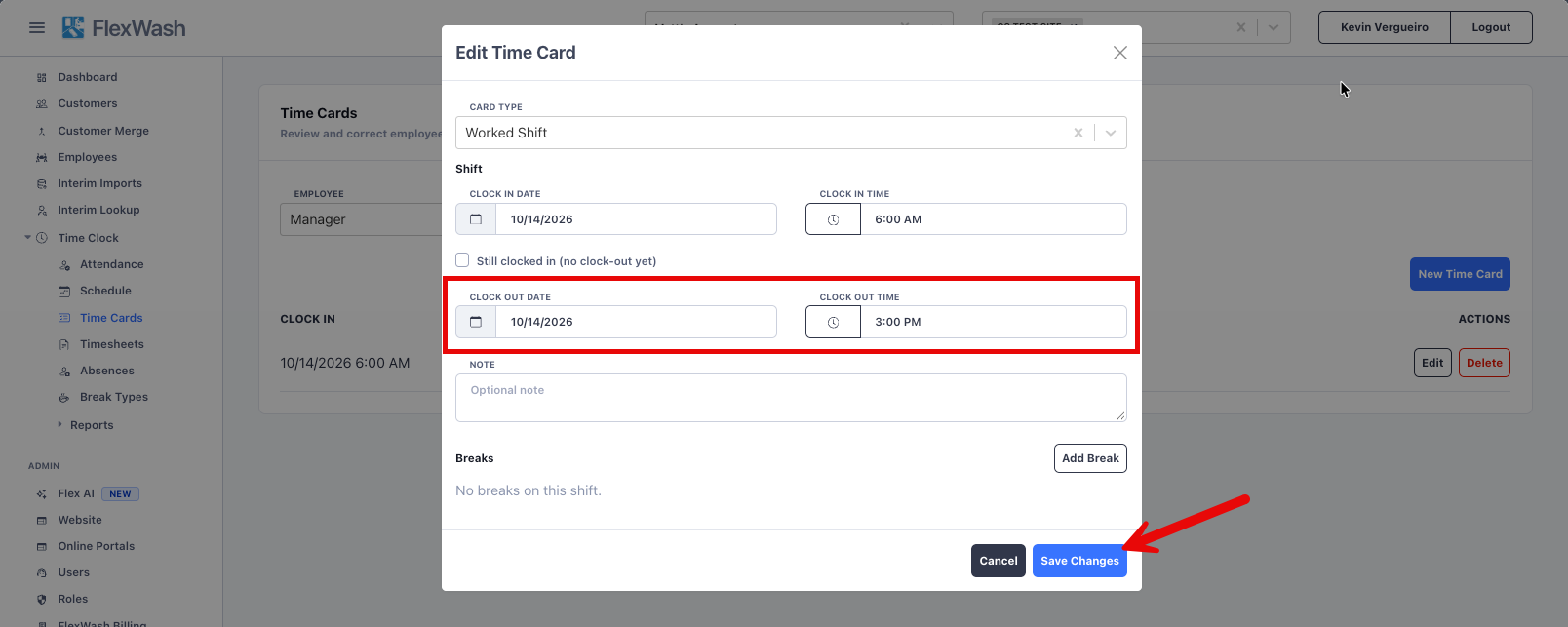Go to Time Cards in sidebar
The height and width of the screenshot is (627, 1568).
[111, 318]
